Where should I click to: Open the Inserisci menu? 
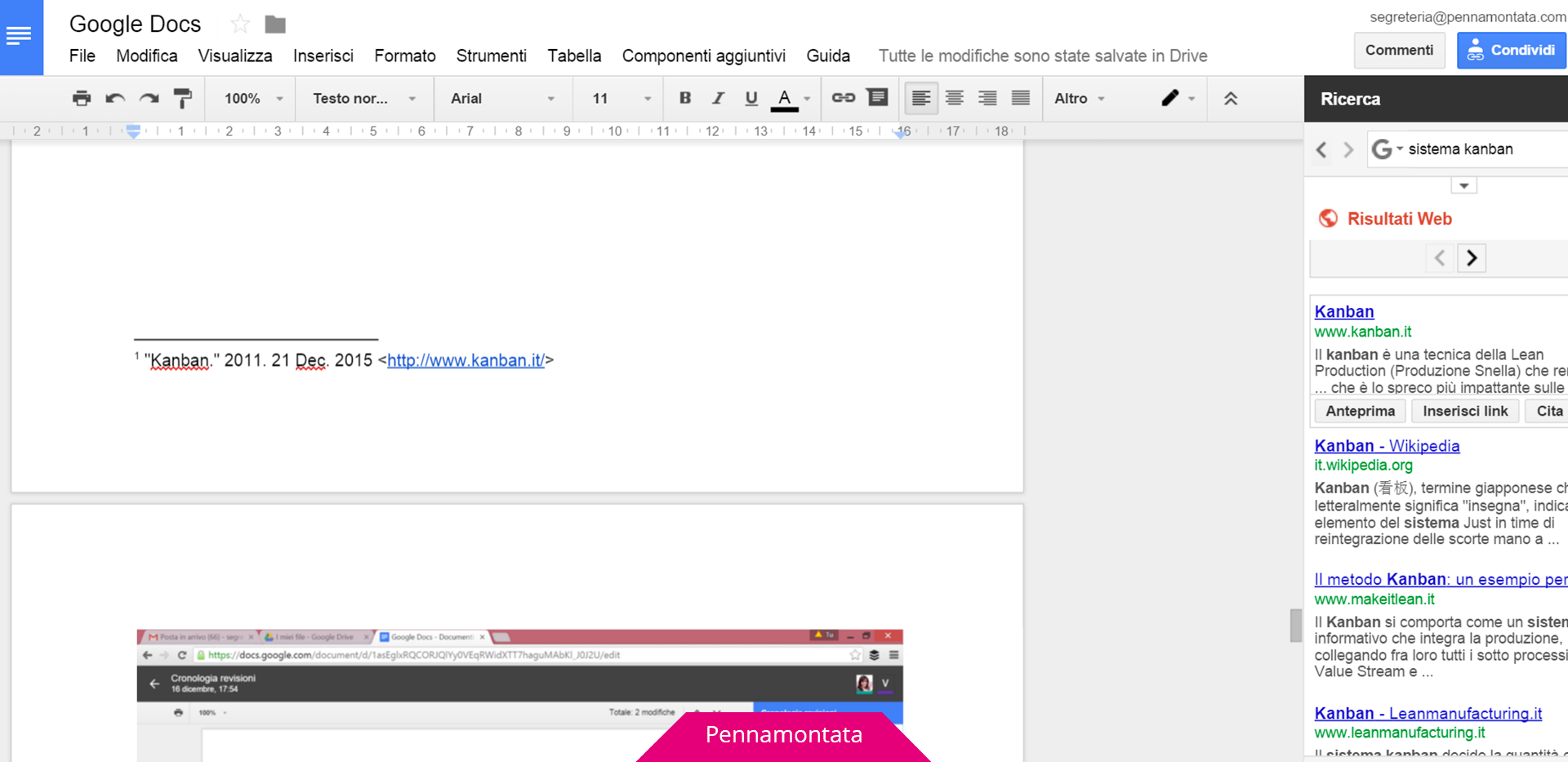click(323, 56)
